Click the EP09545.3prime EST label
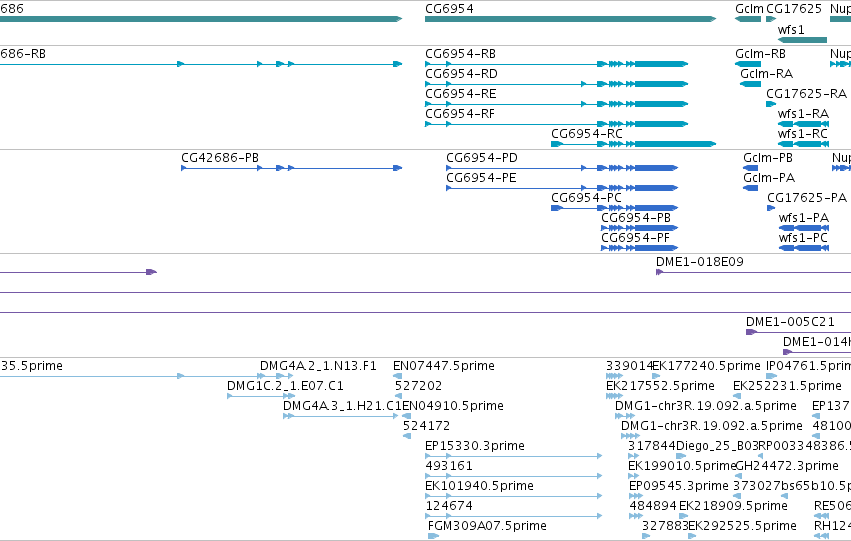 click(x=679, y=487)
